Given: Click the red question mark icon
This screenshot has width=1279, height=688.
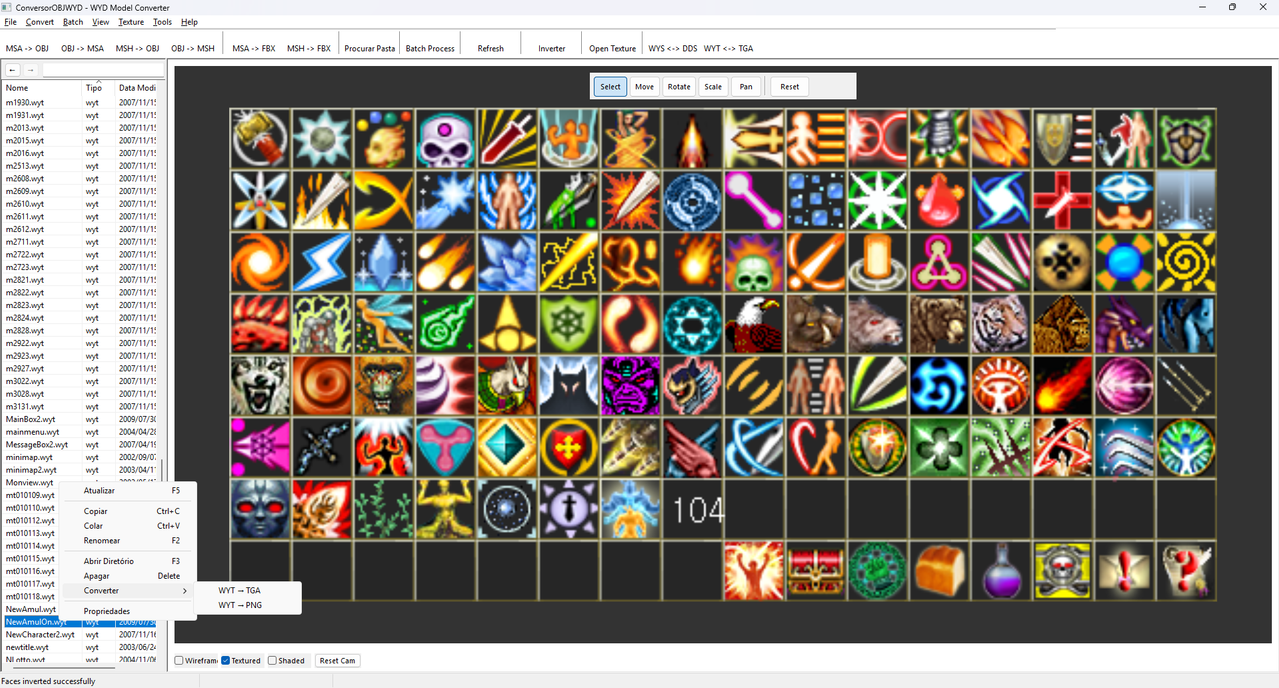Looking at the screenshot, I should pyautogui.click(x=1186, y=571).
